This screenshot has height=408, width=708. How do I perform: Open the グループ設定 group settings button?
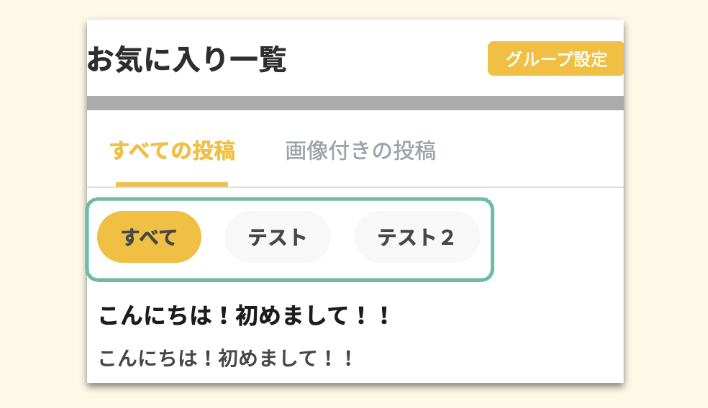pos(555,59)
